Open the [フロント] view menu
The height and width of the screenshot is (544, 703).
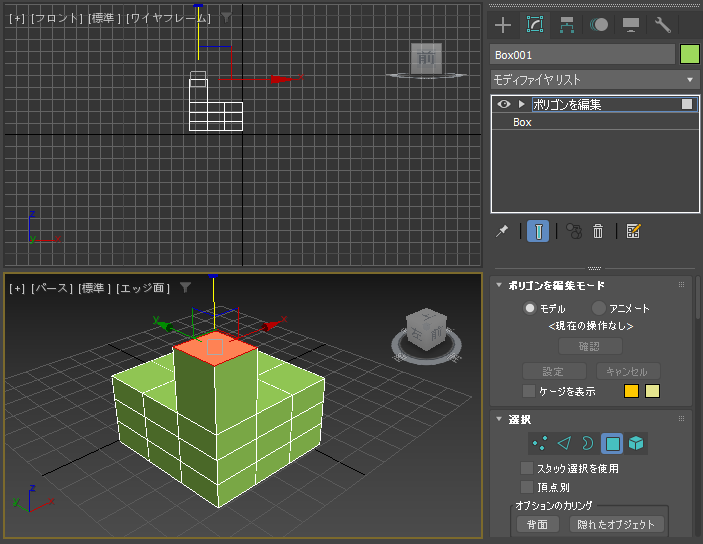(57, 18)
